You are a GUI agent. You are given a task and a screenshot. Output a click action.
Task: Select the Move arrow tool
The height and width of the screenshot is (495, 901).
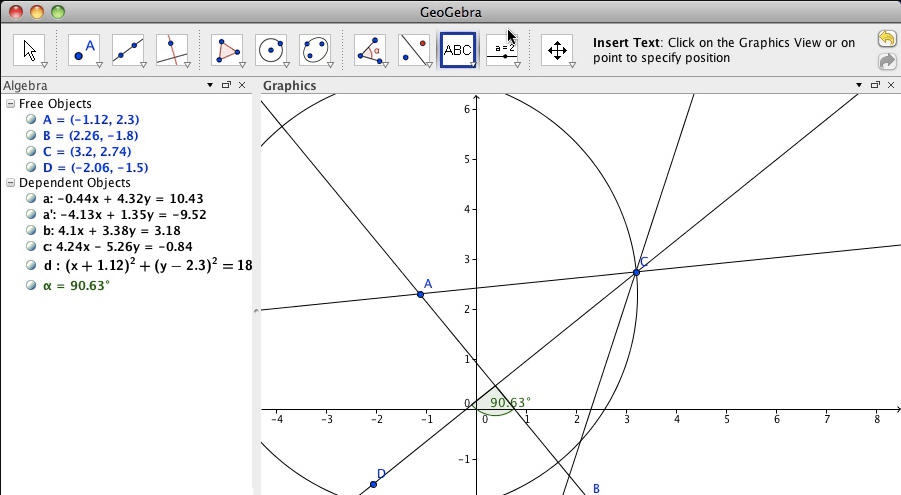29,49
